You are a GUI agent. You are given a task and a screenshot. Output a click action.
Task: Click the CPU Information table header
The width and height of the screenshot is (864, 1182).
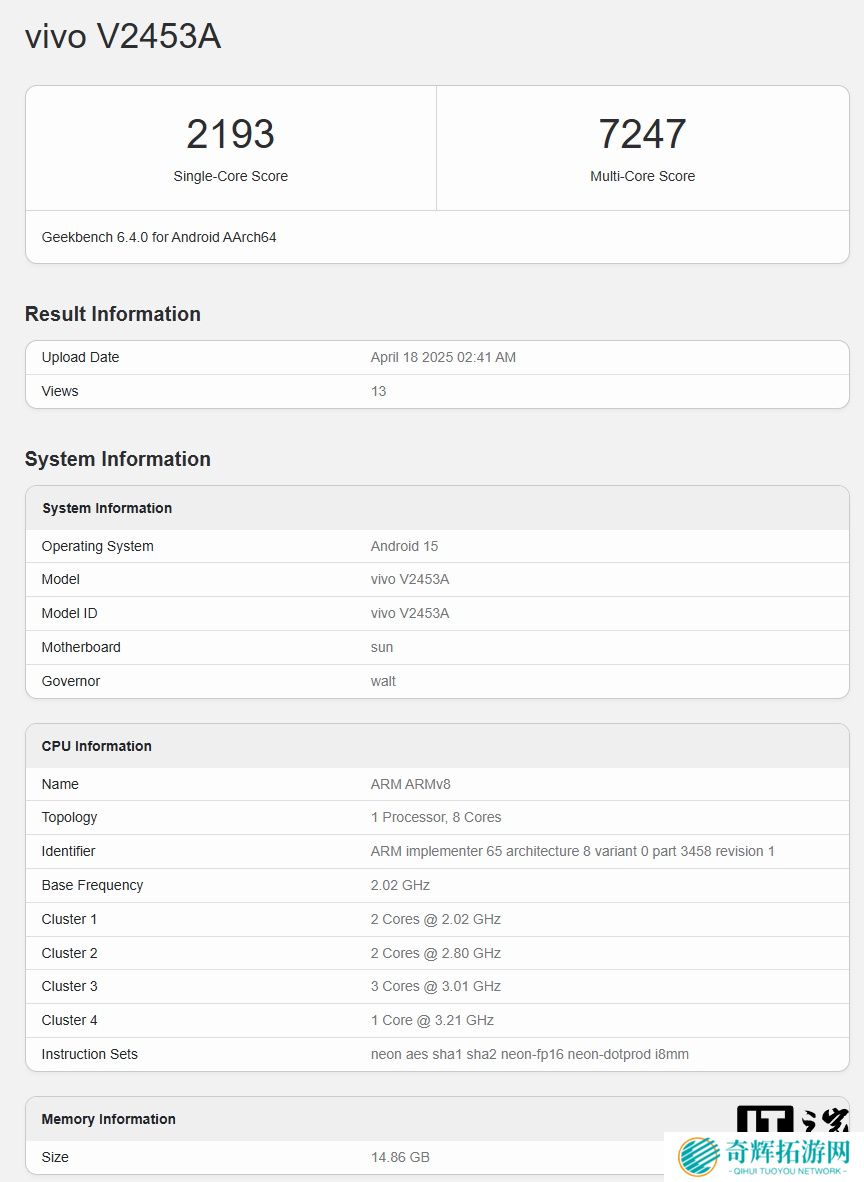click(x=96, y=746)
